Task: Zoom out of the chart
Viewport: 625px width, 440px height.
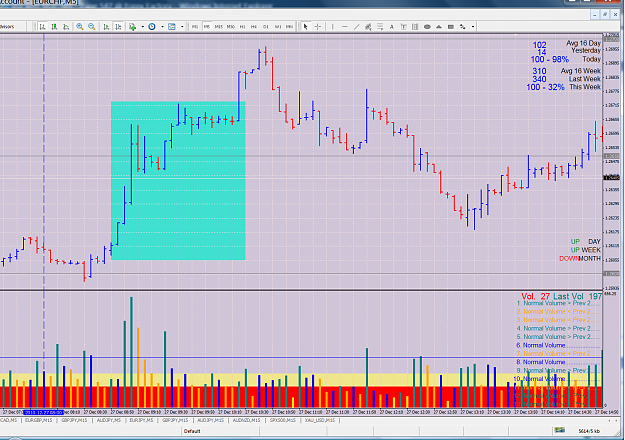Action: pos(92,27)
